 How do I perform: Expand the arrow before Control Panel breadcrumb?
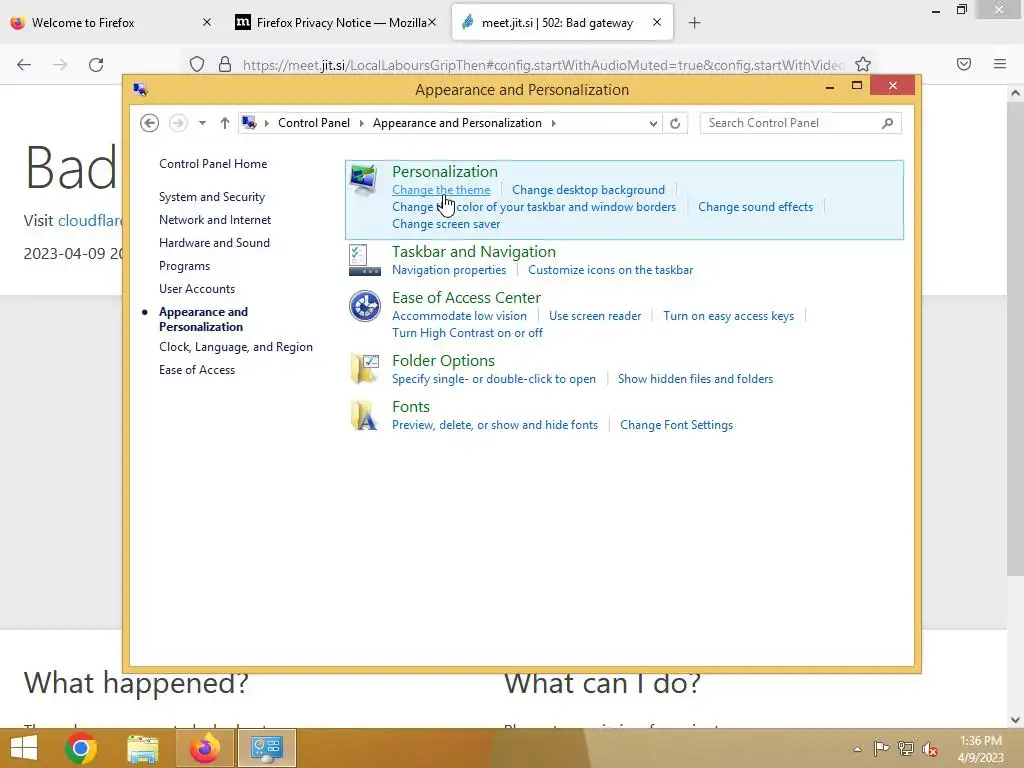point(266,123)
